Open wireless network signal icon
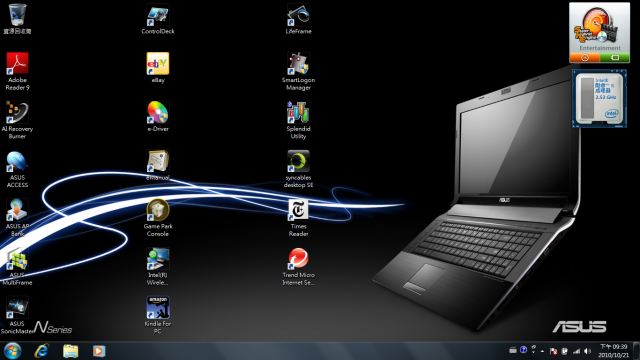Screen dimensions: 640x360 [576, 351]
